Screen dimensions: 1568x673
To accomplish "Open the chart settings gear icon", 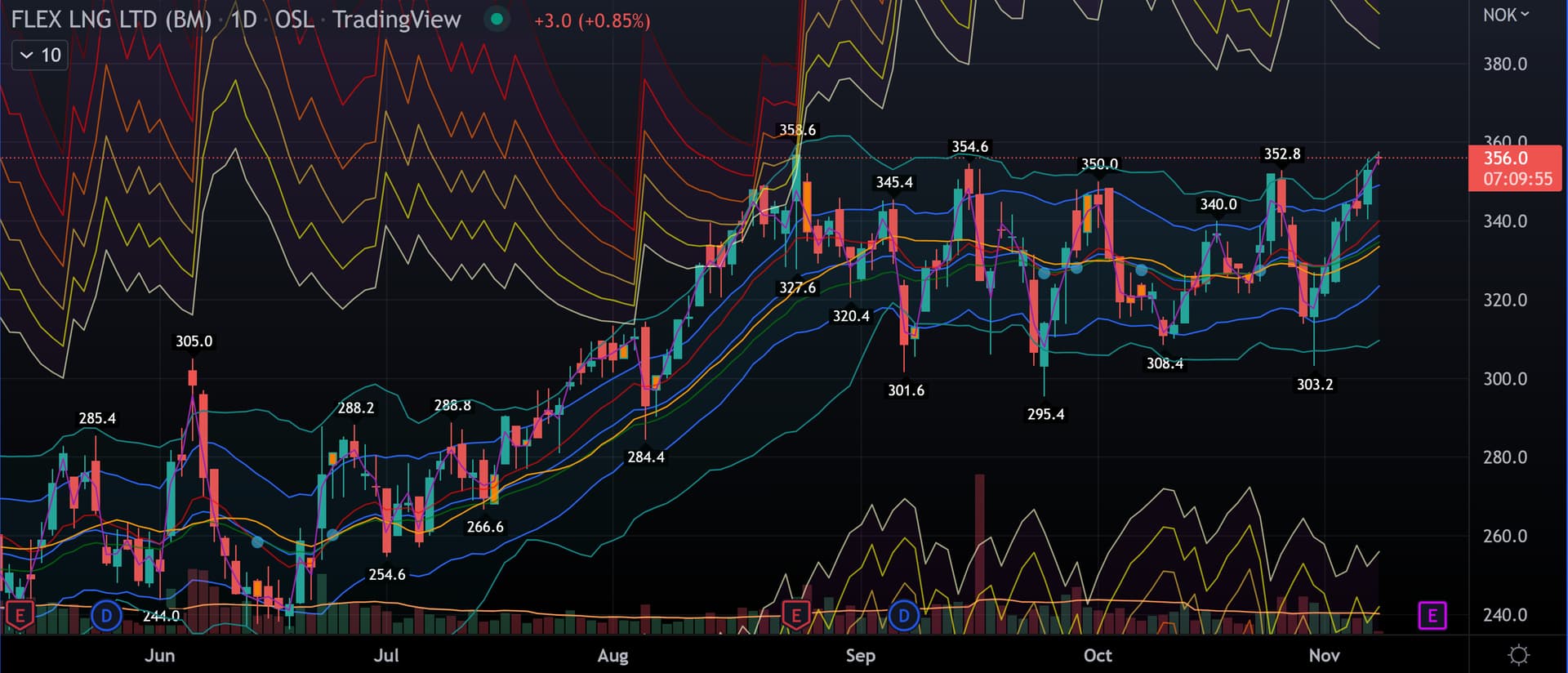I will coord(1518,654).
